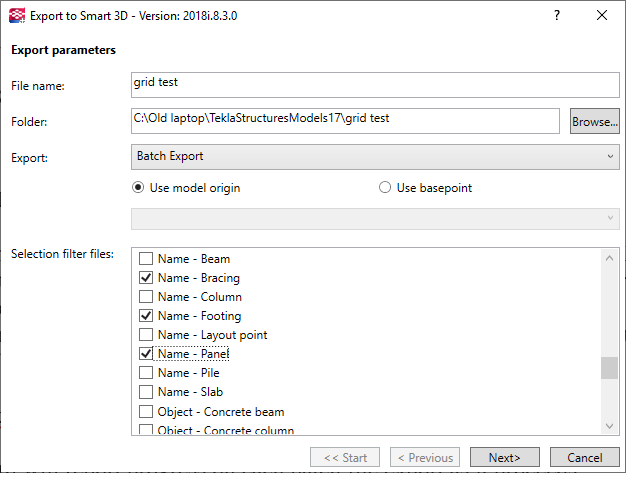Check the Name - Pile filter
Screen dimensions: 628x477
click(x=146, y=373)
